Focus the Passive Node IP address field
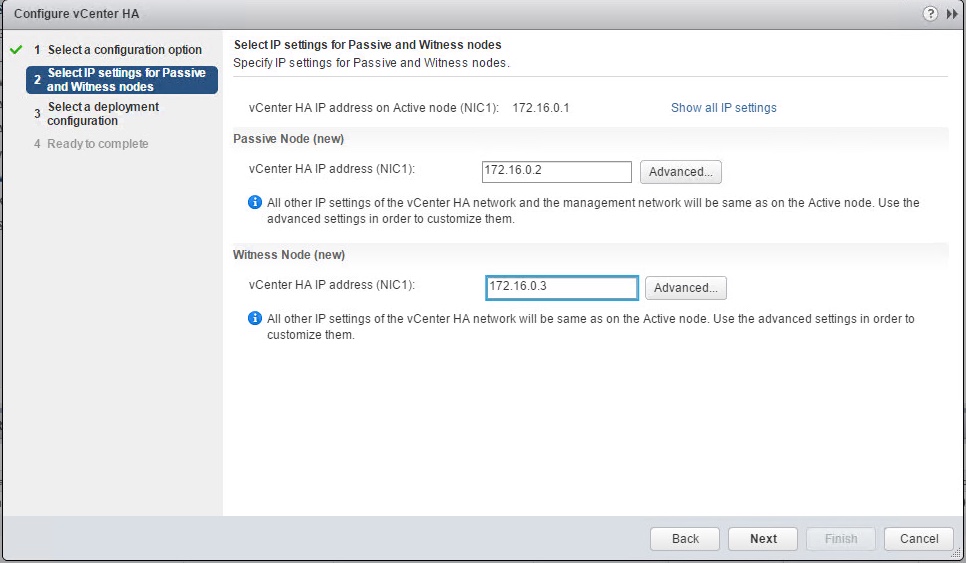The height and width of the screenshot is (563, 966). point(556,171)
